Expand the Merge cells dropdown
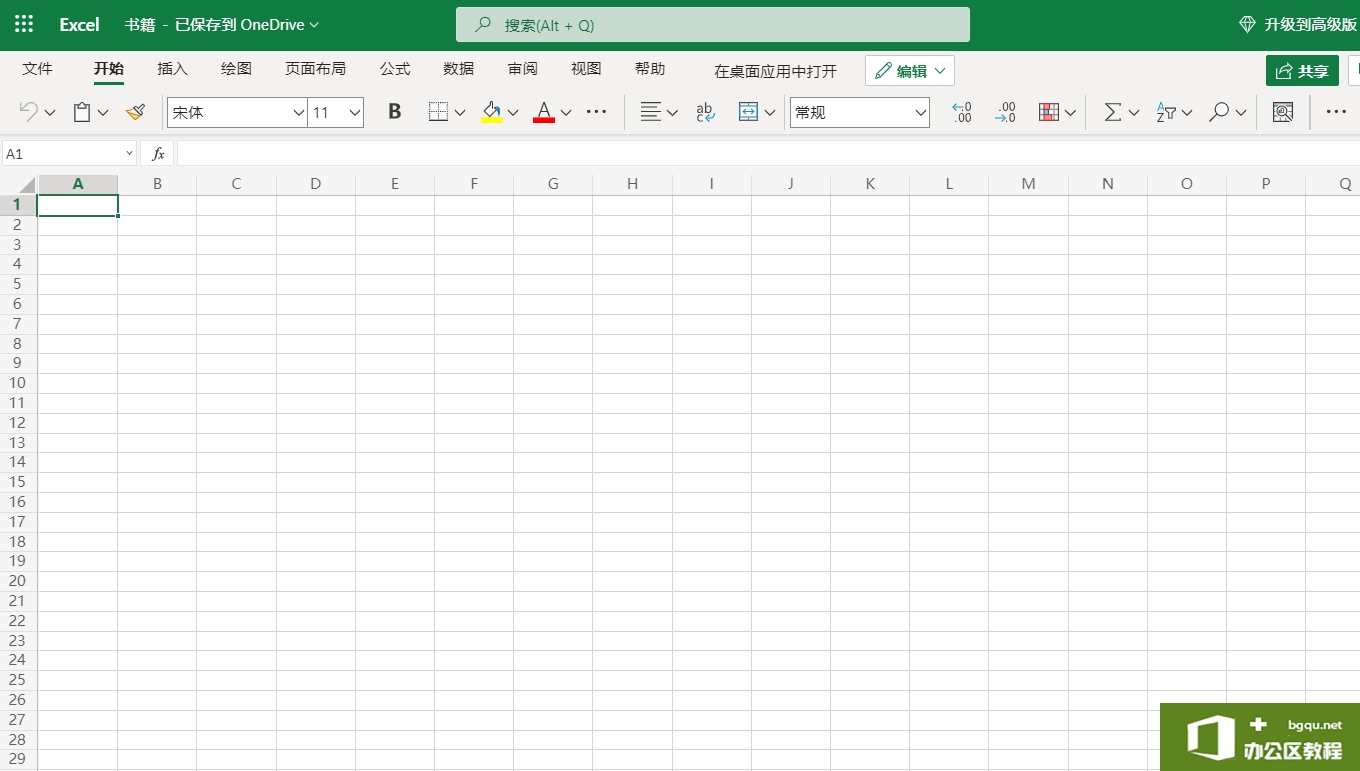Viewport: 1360px width, 771px height. pyautogui.click(x=770, y=113)
